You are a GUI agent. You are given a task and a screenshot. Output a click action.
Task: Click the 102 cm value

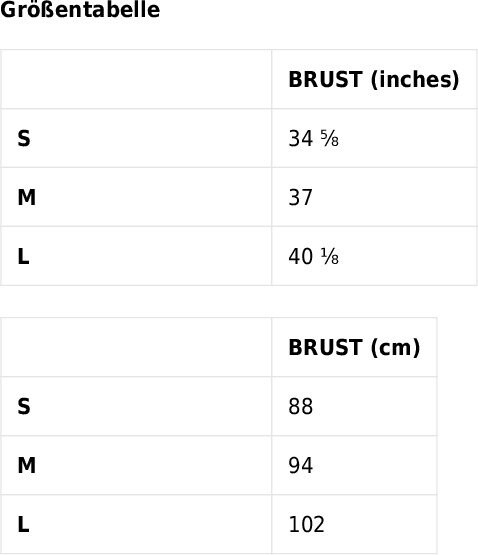click(306, 524)
